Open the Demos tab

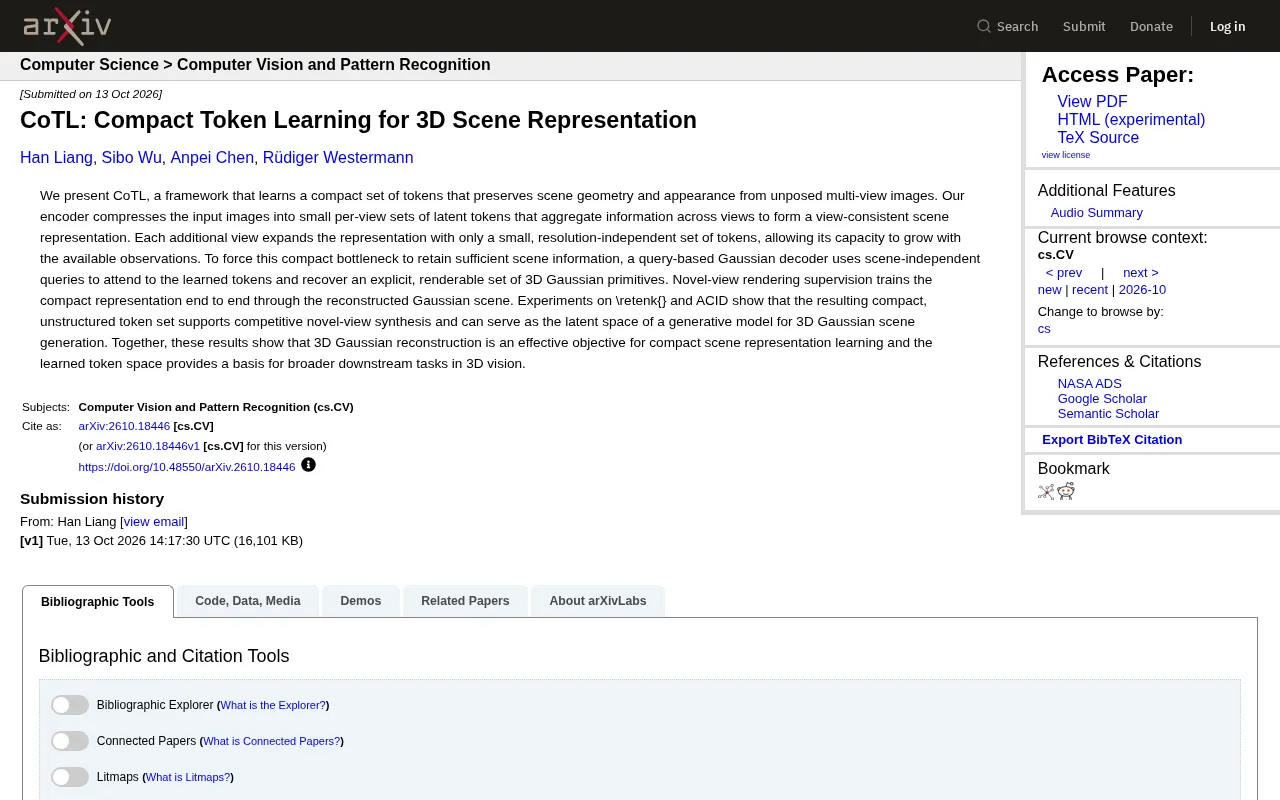(x=361, y=601)
